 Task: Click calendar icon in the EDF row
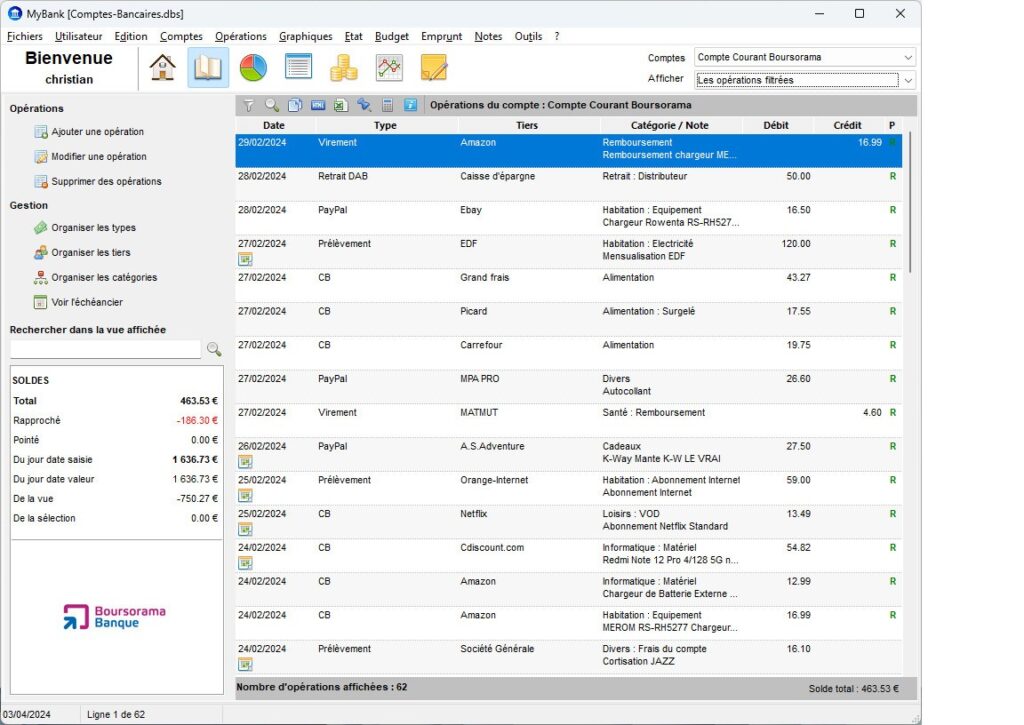[245, 259]
